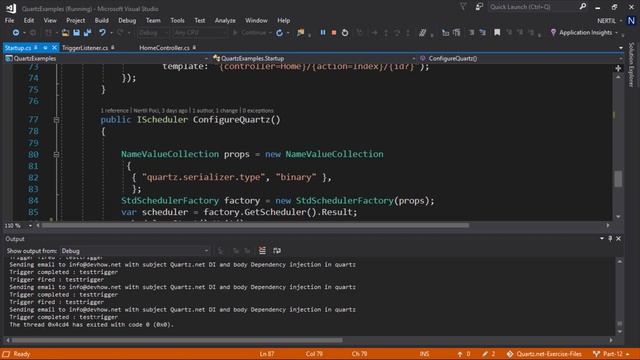
Task: Open the File menu
Action: pos(9,20)
